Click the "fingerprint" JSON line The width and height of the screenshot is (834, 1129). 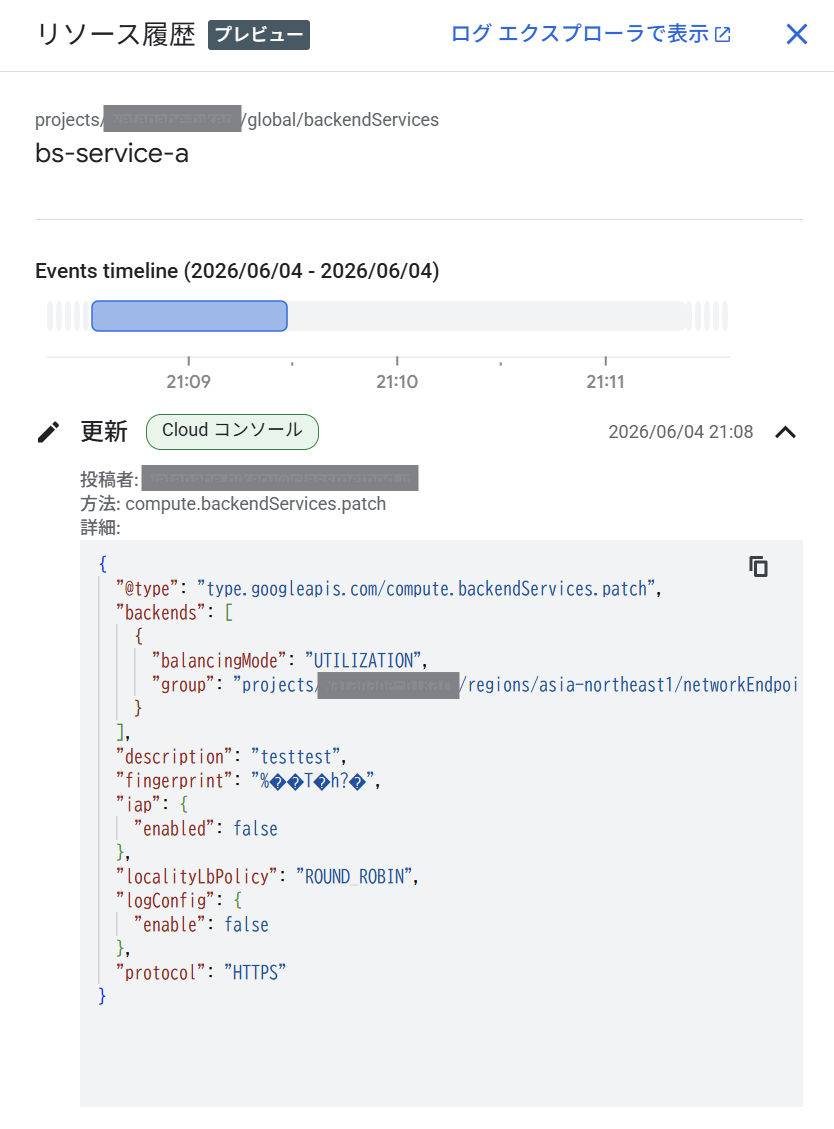[248, 781]
